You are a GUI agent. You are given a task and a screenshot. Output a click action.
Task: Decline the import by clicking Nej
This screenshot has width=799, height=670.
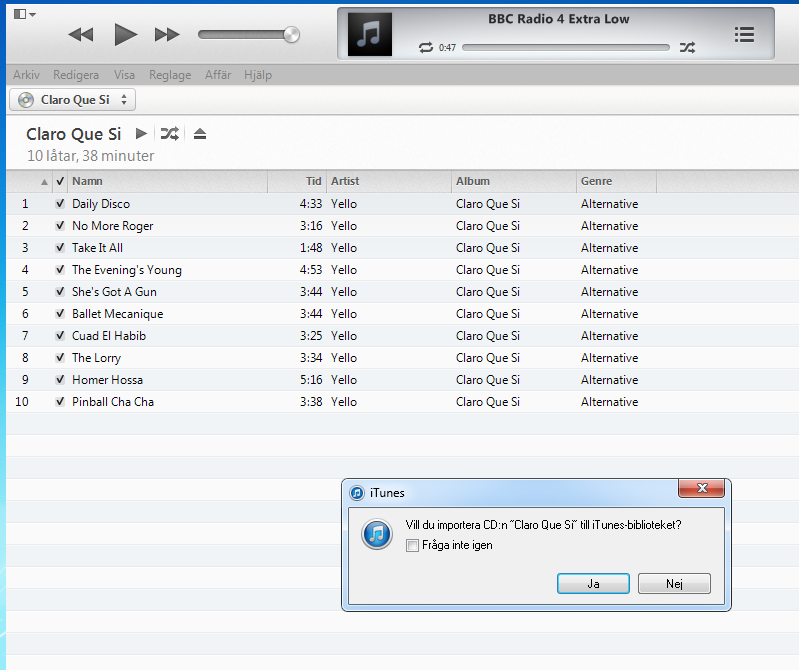(x=674, y=583)
